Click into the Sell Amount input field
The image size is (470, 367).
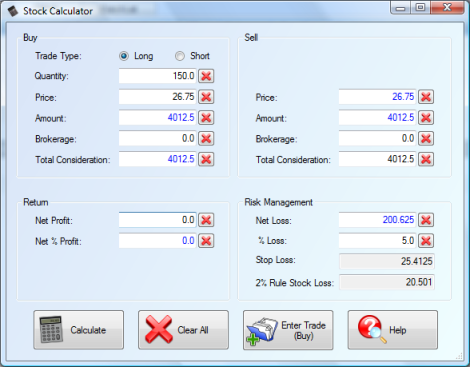(378, 118)
